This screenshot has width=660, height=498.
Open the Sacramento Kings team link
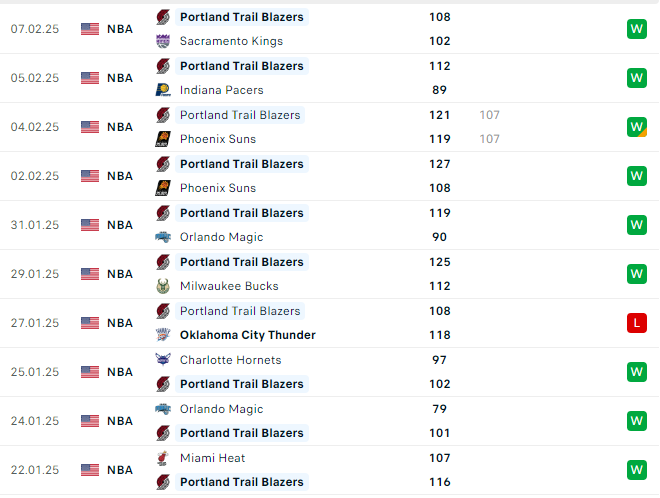231,41
